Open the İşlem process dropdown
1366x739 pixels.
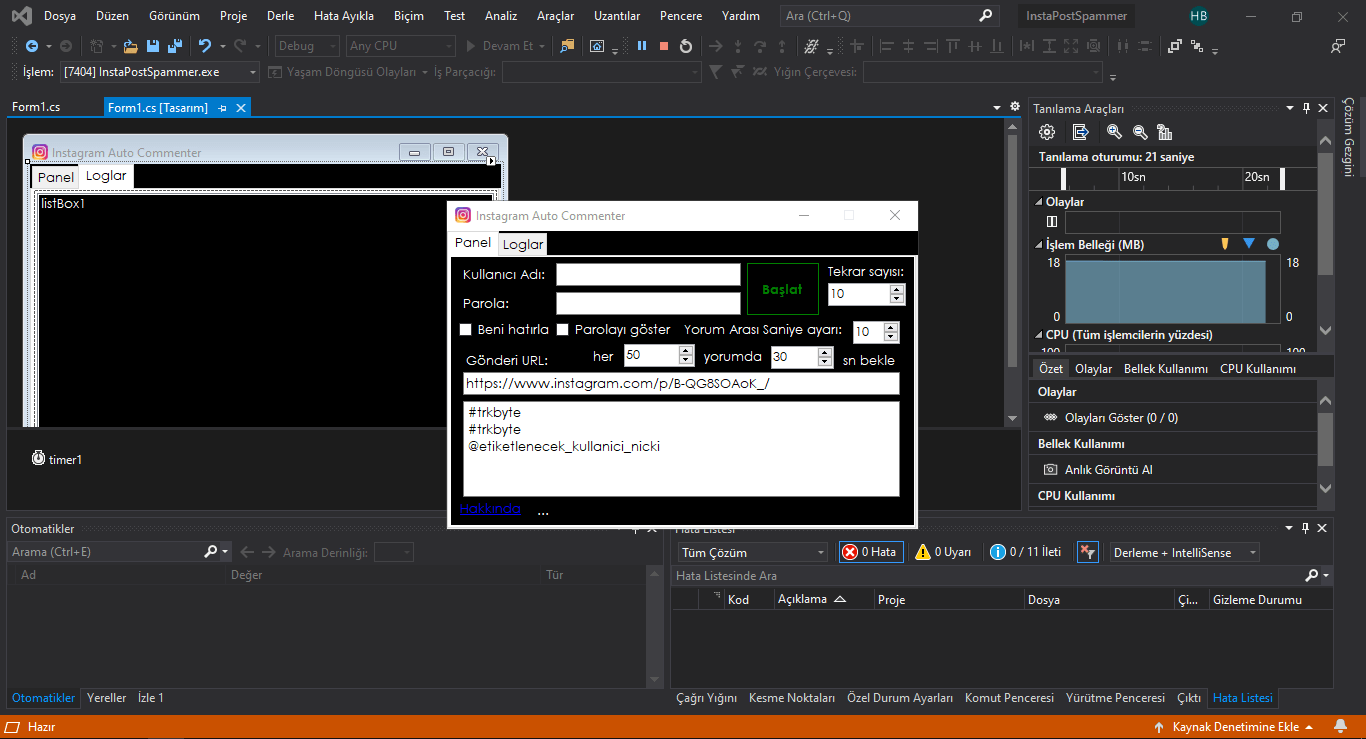(160, 72)
